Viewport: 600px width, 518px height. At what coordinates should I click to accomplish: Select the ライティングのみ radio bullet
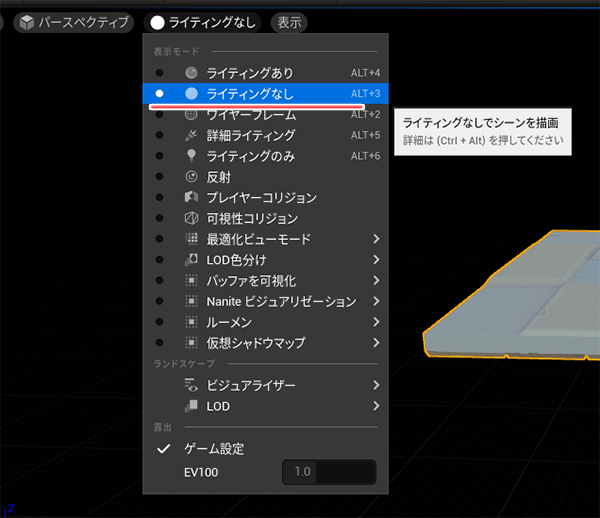click(x=159, y=156)
